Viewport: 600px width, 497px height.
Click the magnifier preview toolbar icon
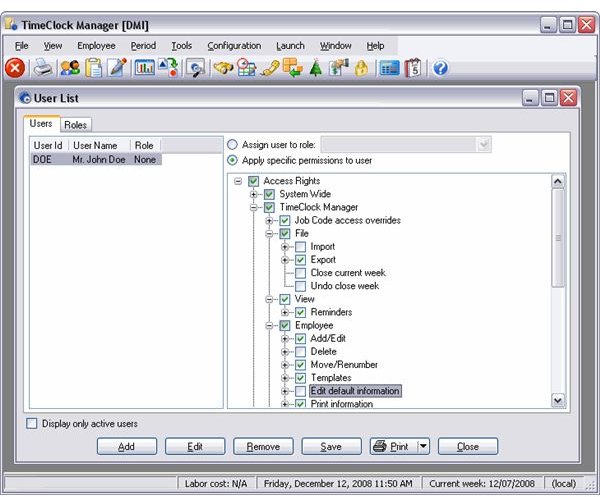tap(196, 69)
